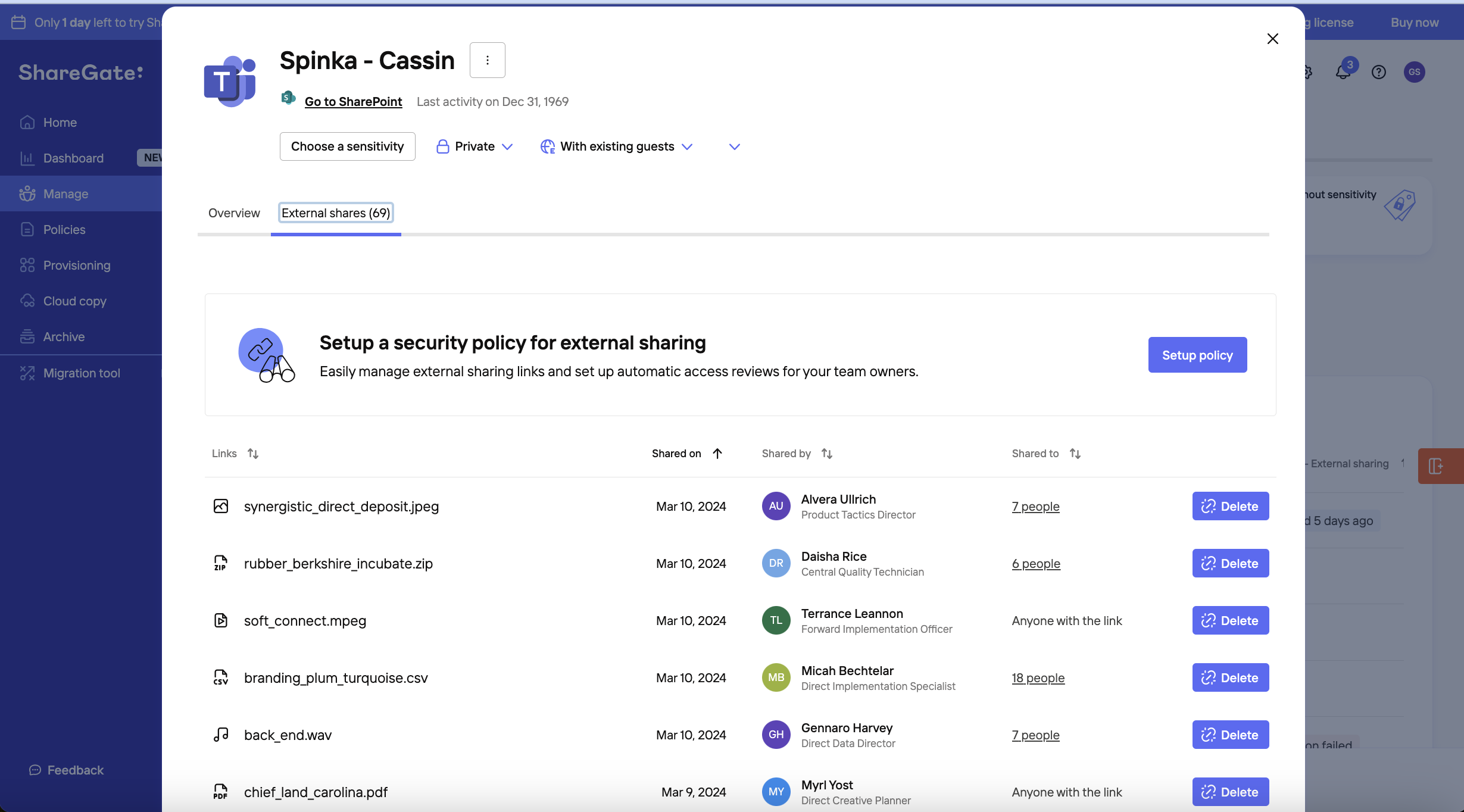This screenshot has width=1464, height=812.
Task: Click Myrl Yost's MY avatar
Action: tap(776, 792)
